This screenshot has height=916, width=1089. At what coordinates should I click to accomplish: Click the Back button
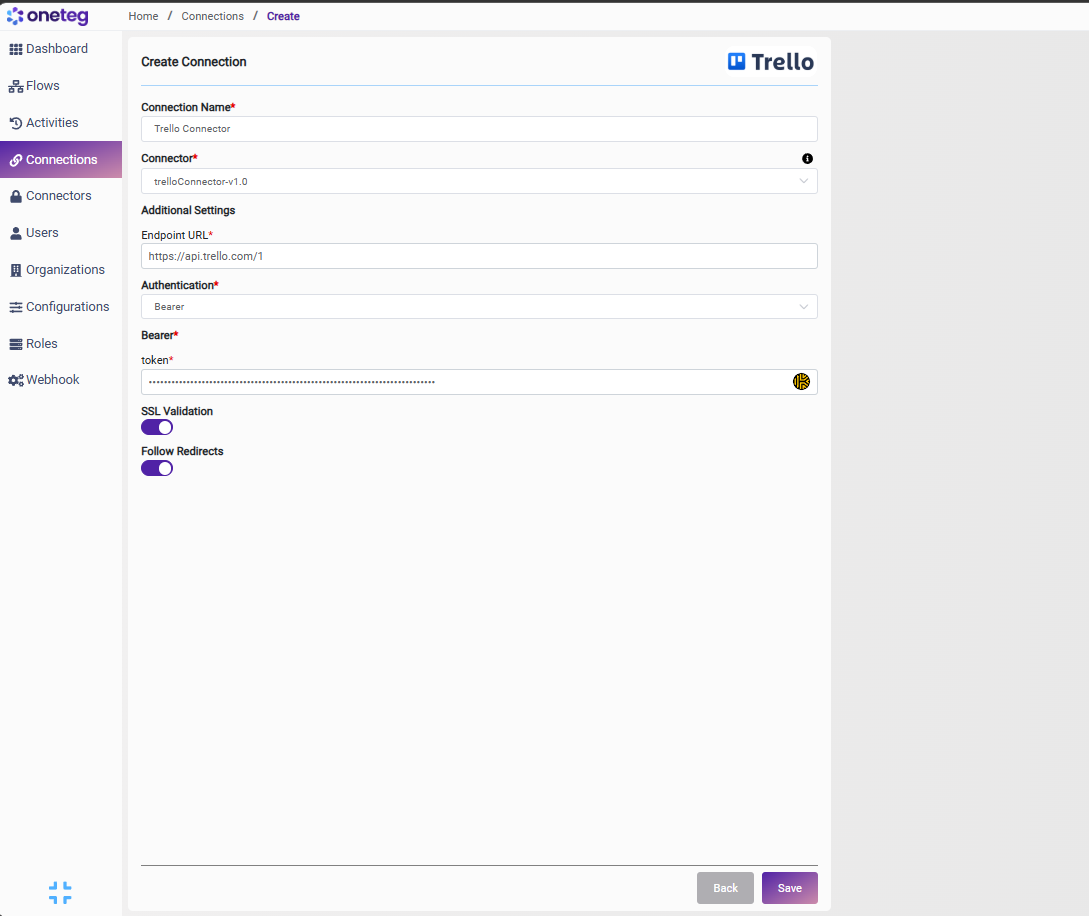pyautogui.click(x=725, y=888)
